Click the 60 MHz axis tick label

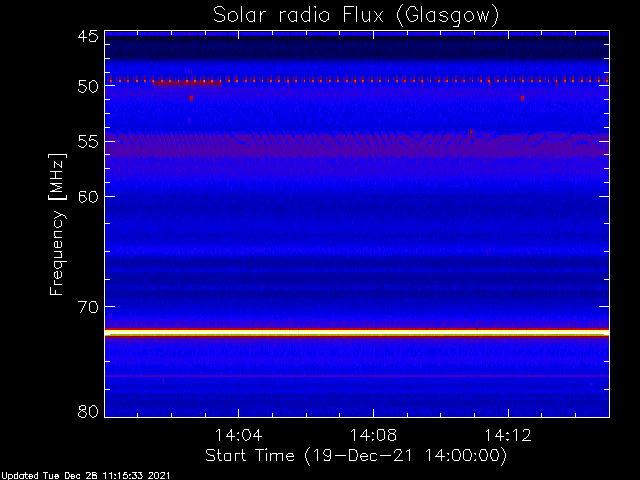(88, 196)
